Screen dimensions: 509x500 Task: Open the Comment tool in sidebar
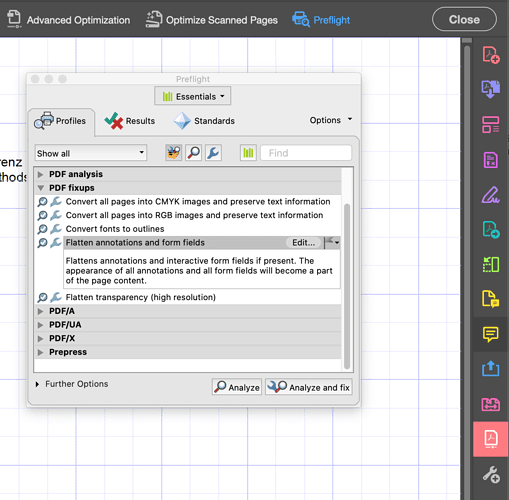(x=491, y=334)
